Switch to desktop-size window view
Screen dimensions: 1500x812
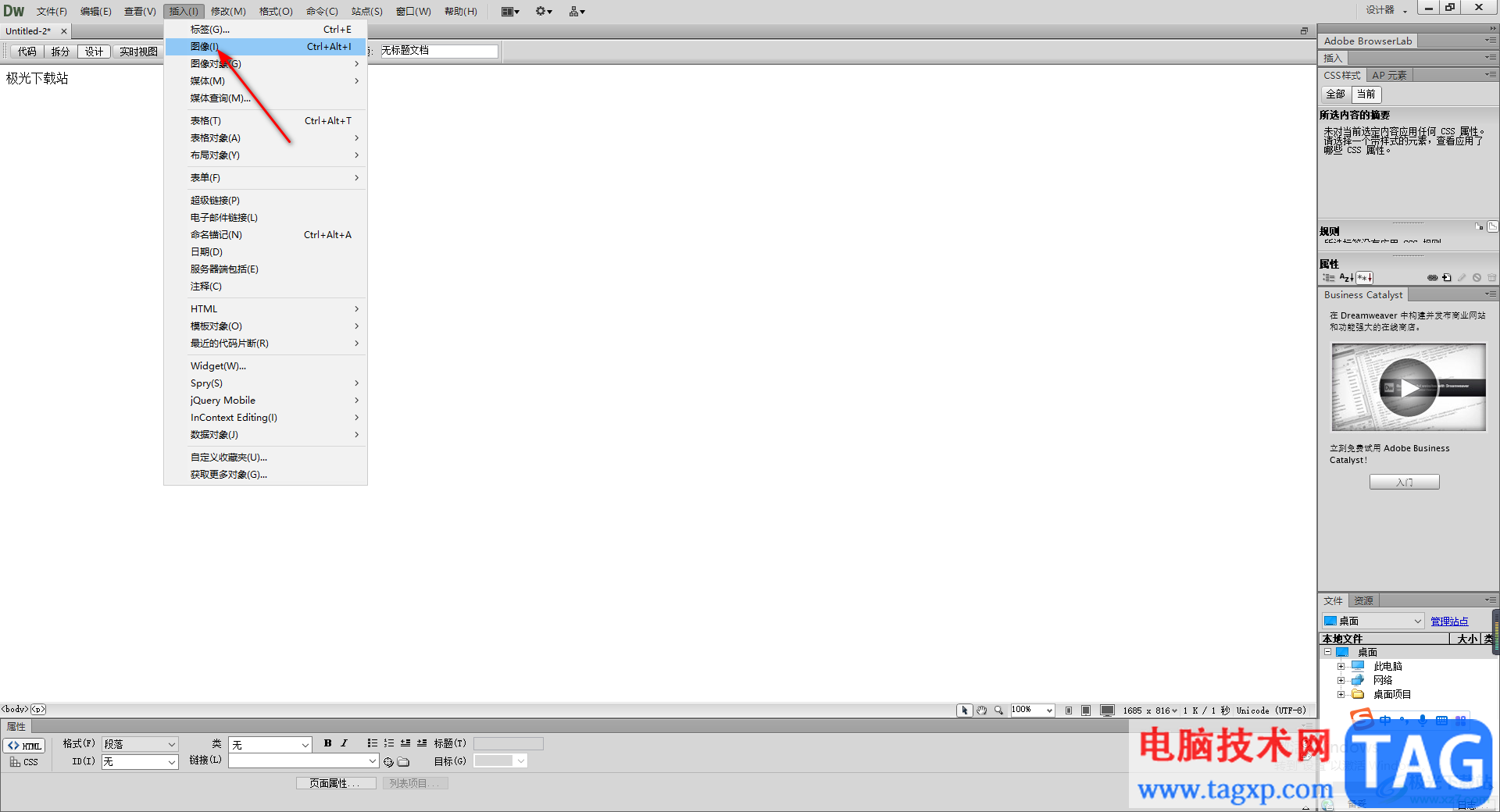[x=1107, y=710]
